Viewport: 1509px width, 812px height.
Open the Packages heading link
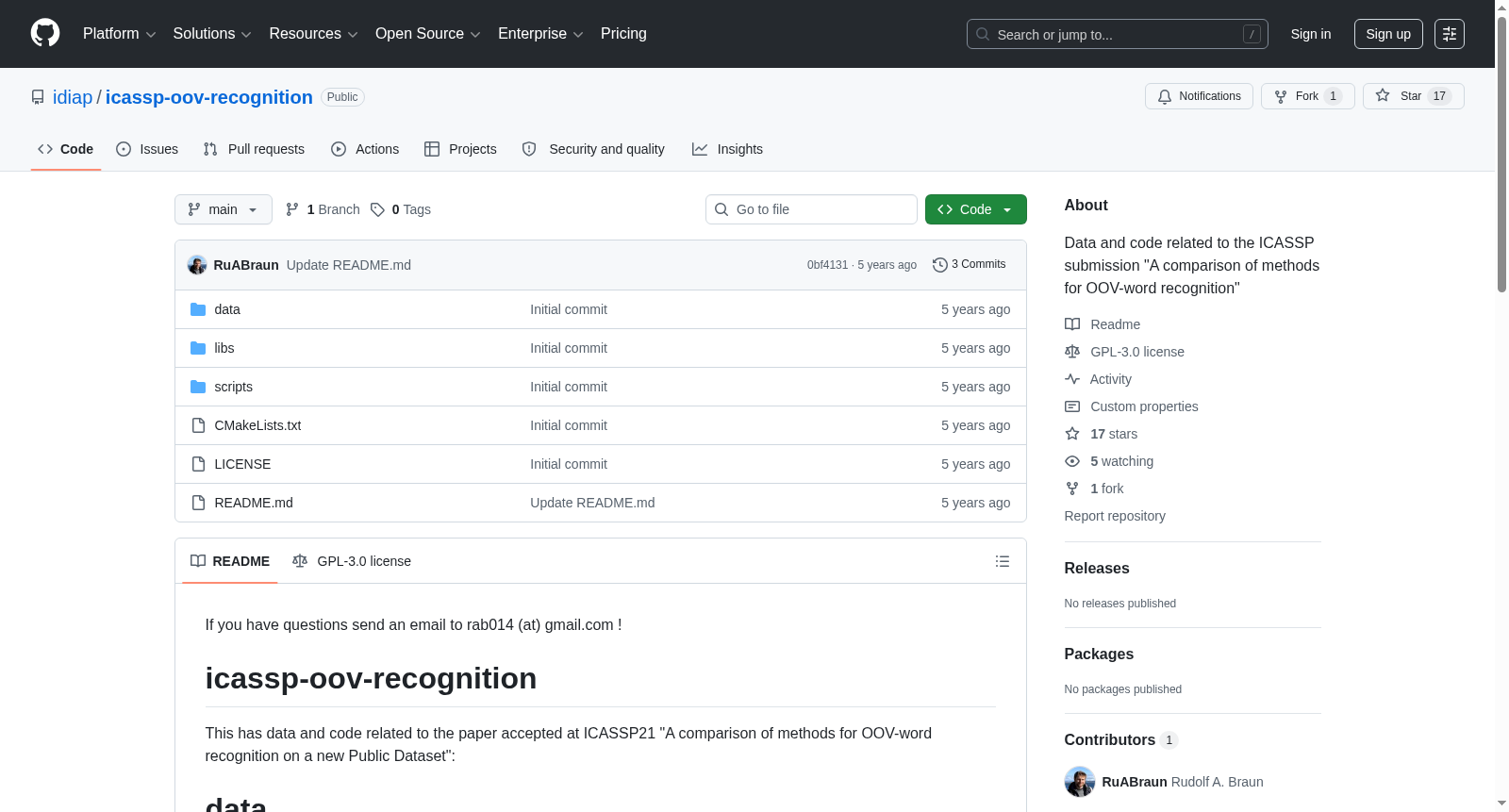click(1099, 654)
